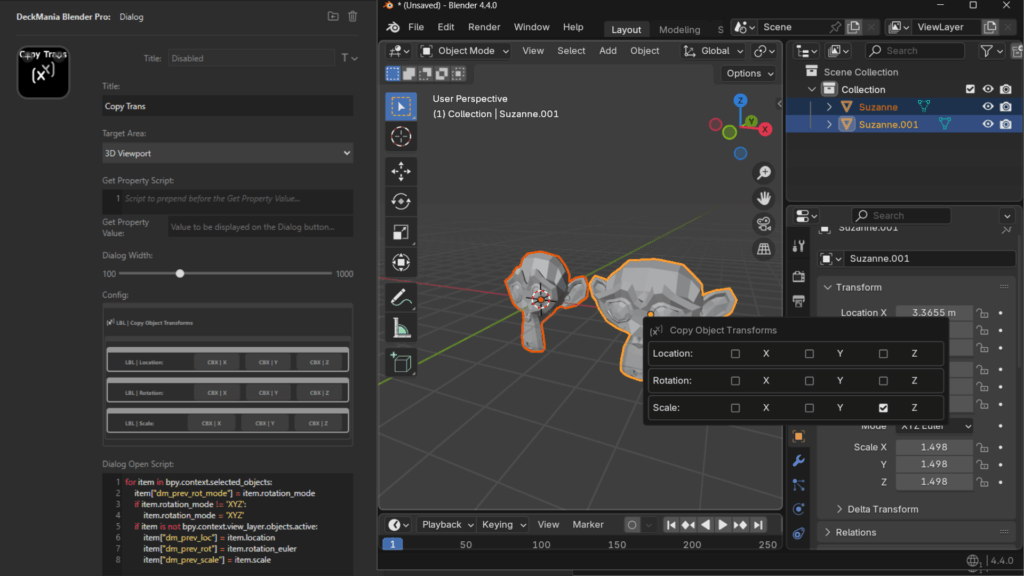The image size is (1024, 576).
Task: Select the Measure tool
Action: (401, 328)
